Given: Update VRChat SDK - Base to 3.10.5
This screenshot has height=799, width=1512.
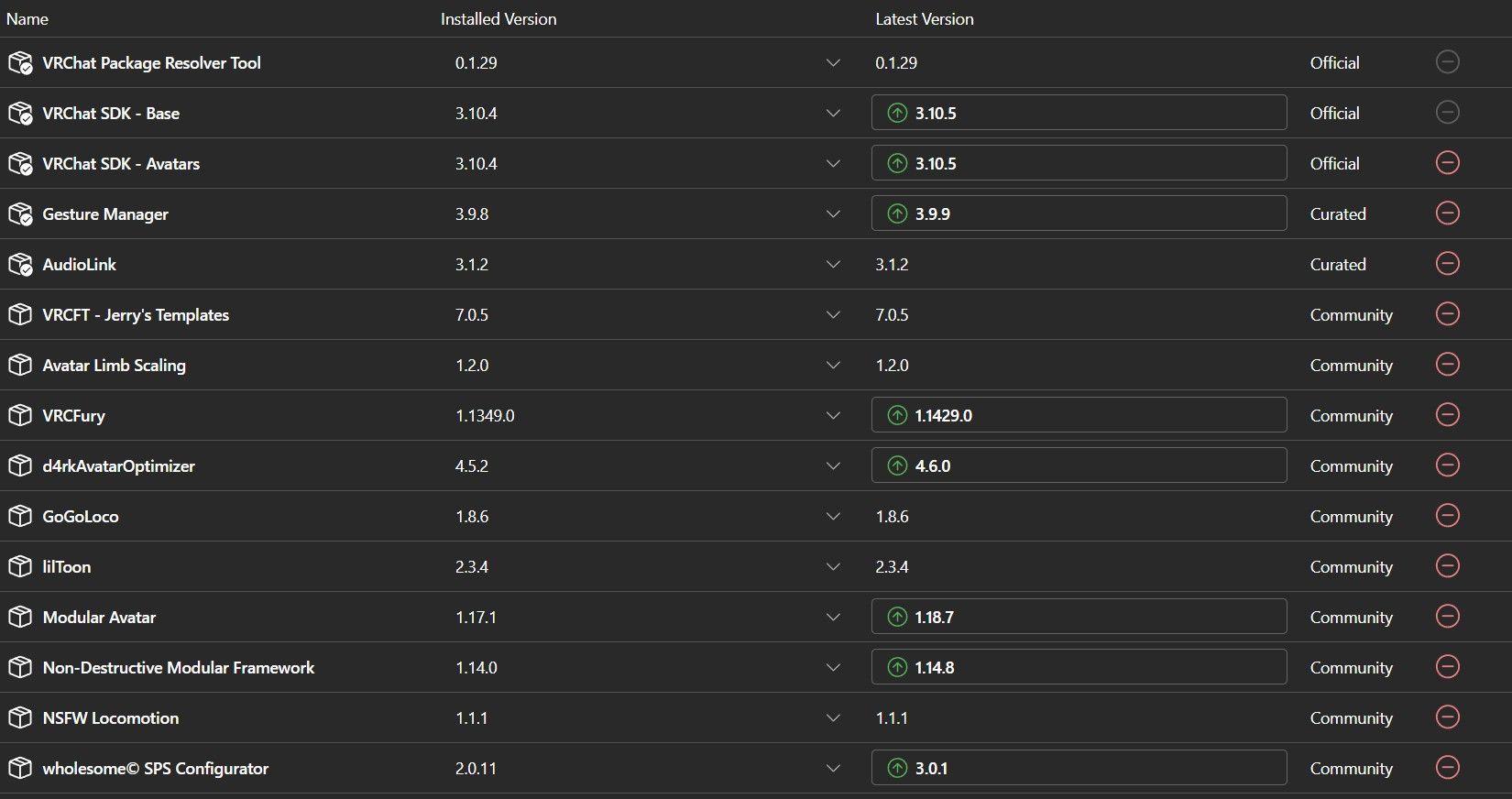Looking at the screenshot, I should pyautogui.click(x=1079, y=113).
